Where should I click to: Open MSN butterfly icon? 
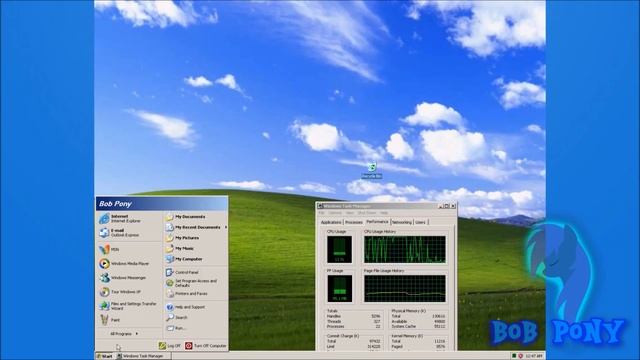[104, 249]
